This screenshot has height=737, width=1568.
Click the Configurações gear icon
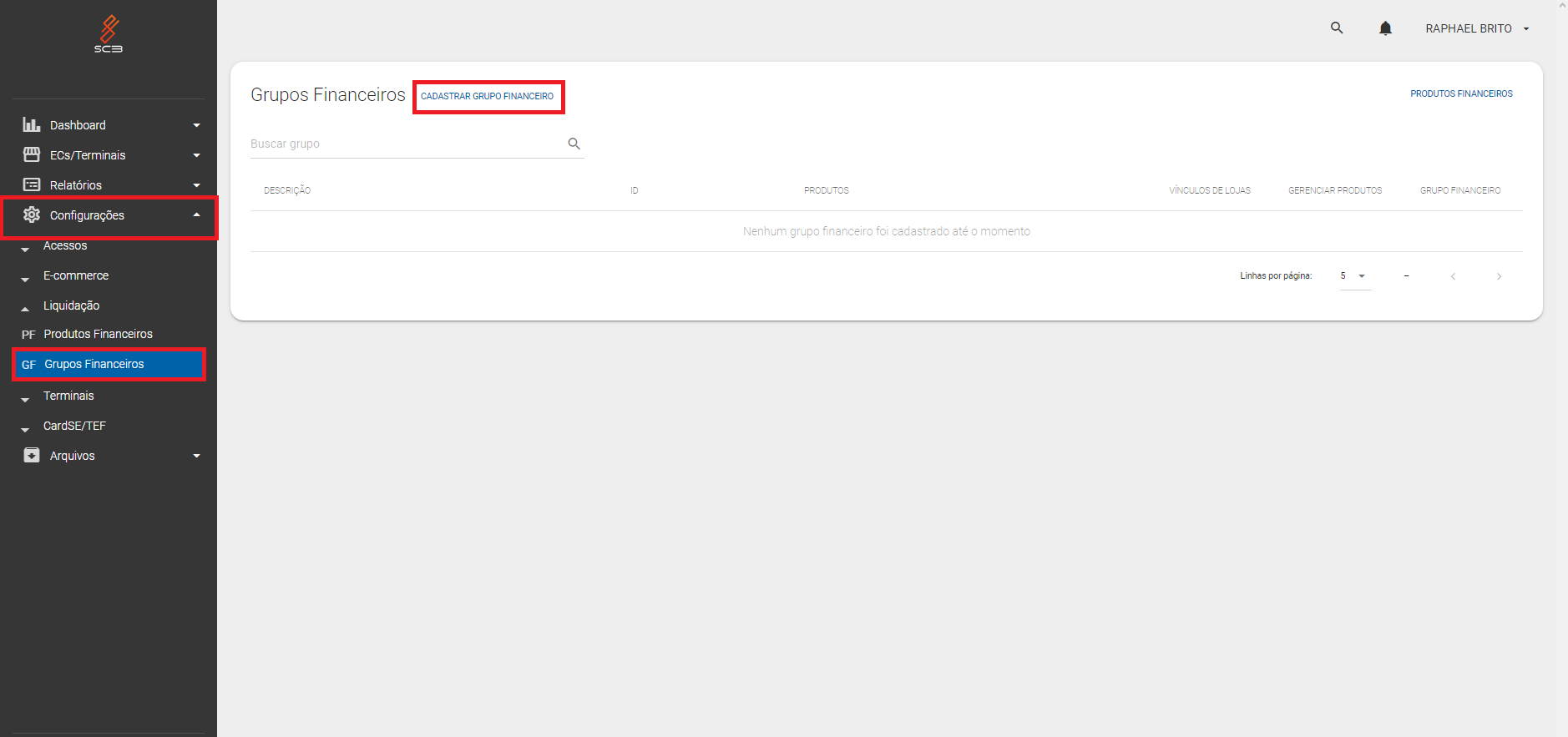click(x=32, y=215)
